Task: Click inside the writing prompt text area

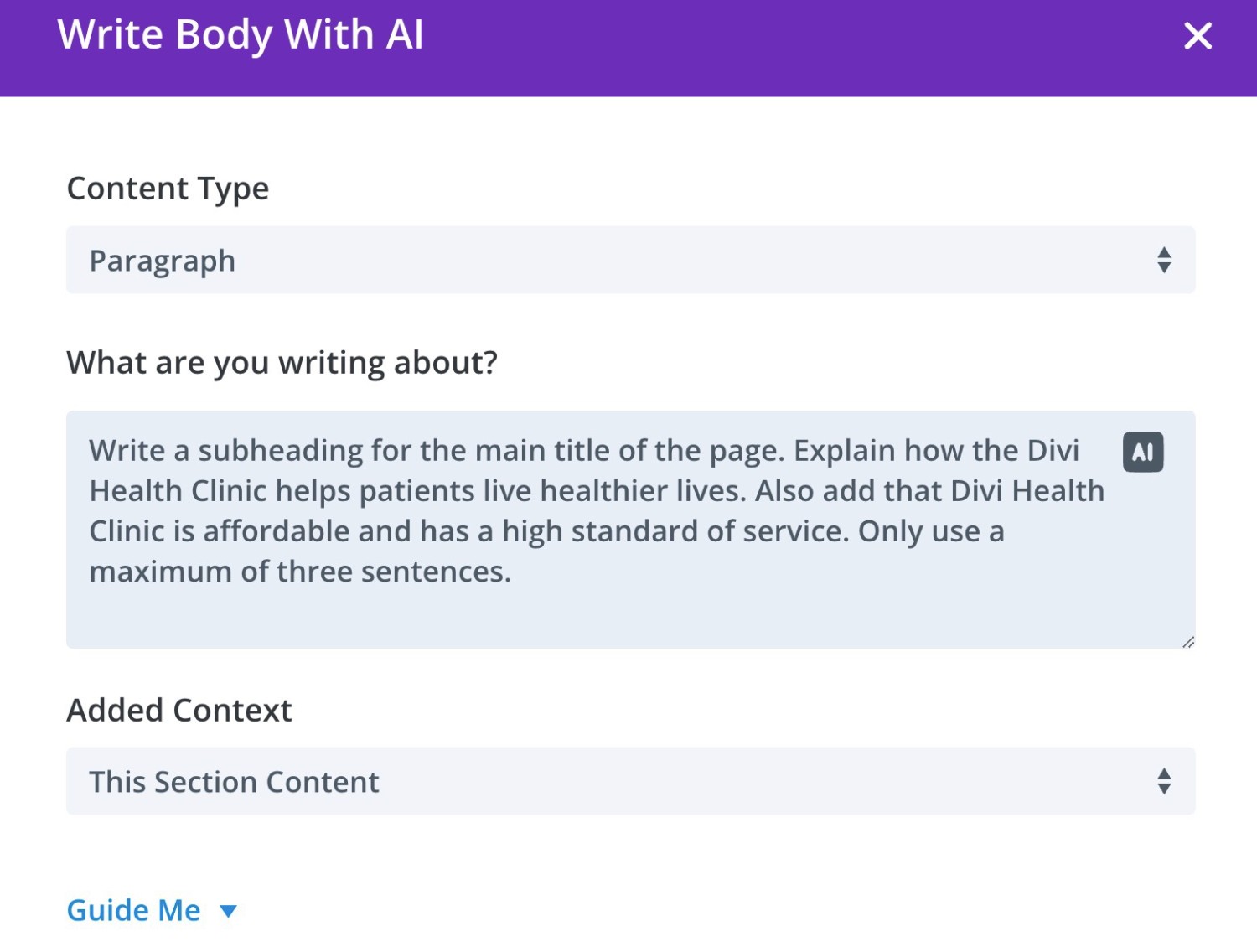Action: [x=630, y=530]
